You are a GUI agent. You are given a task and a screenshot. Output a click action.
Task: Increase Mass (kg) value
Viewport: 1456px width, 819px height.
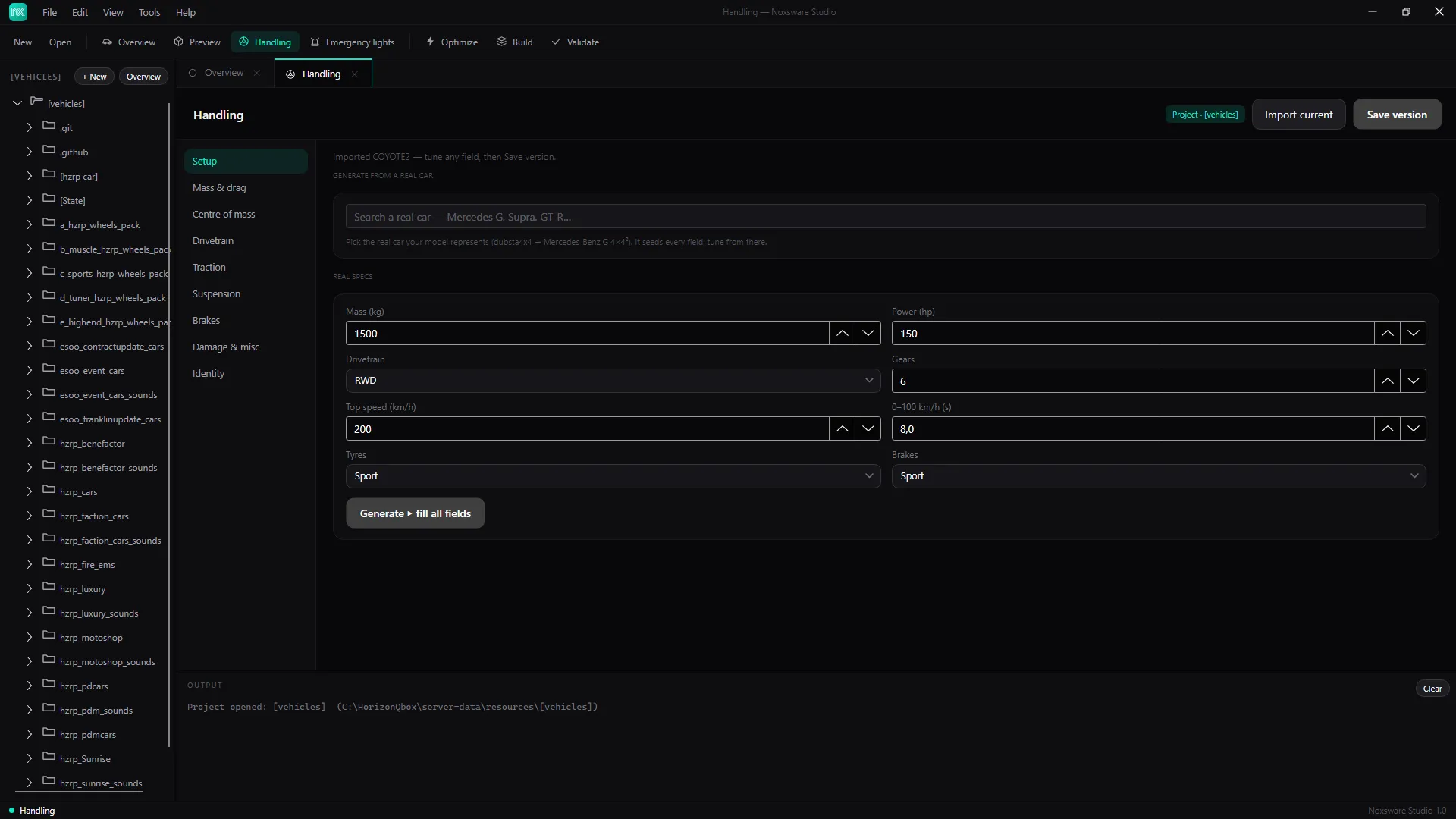[x=843, y=334]
